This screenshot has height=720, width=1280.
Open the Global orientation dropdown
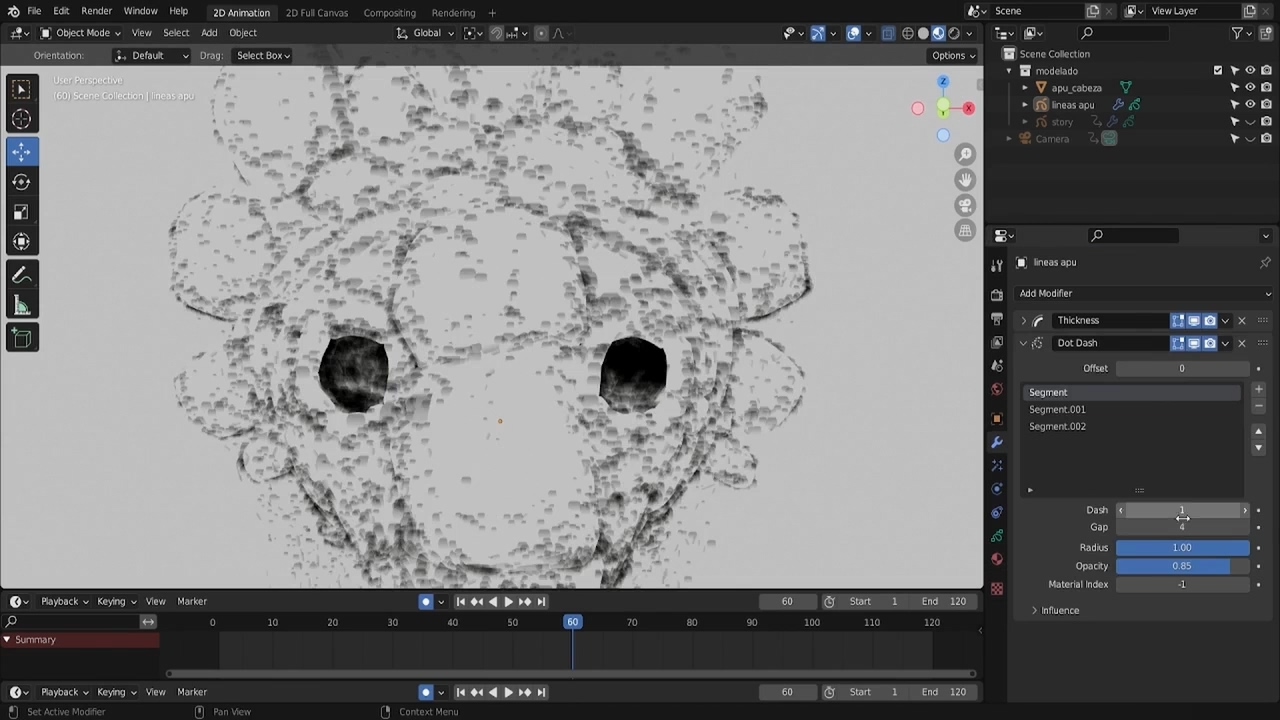coord(425,33)
